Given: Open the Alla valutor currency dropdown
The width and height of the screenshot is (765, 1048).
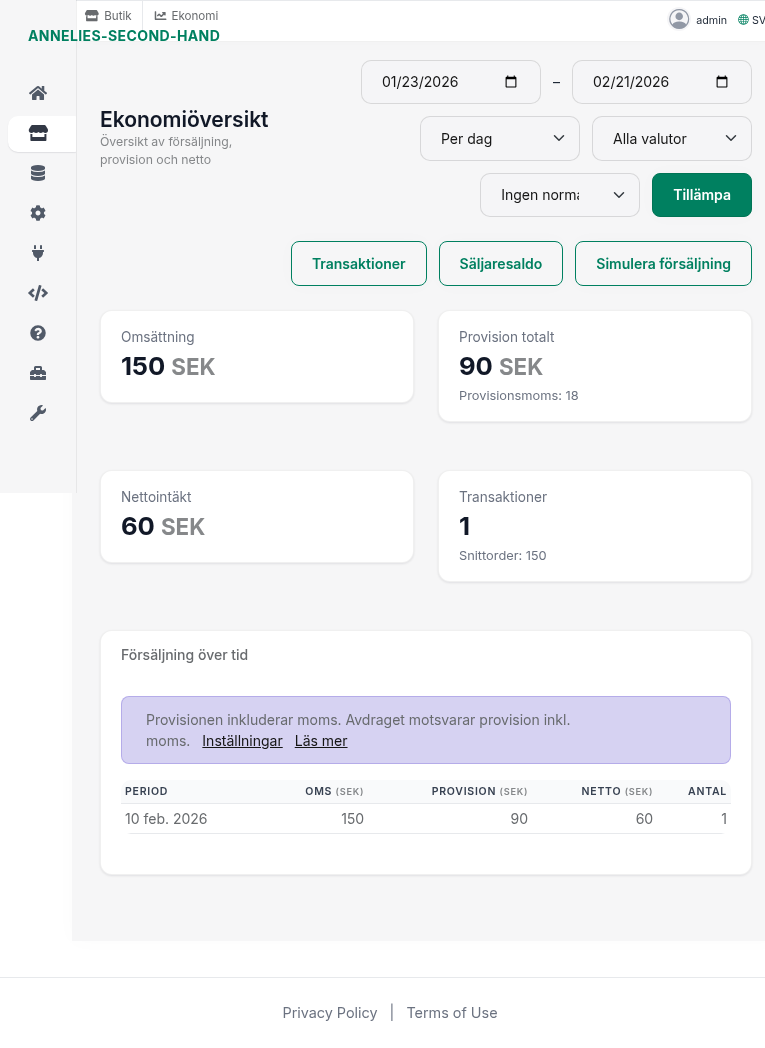Looking at the screenshot, I should click(x=671, y=138).
